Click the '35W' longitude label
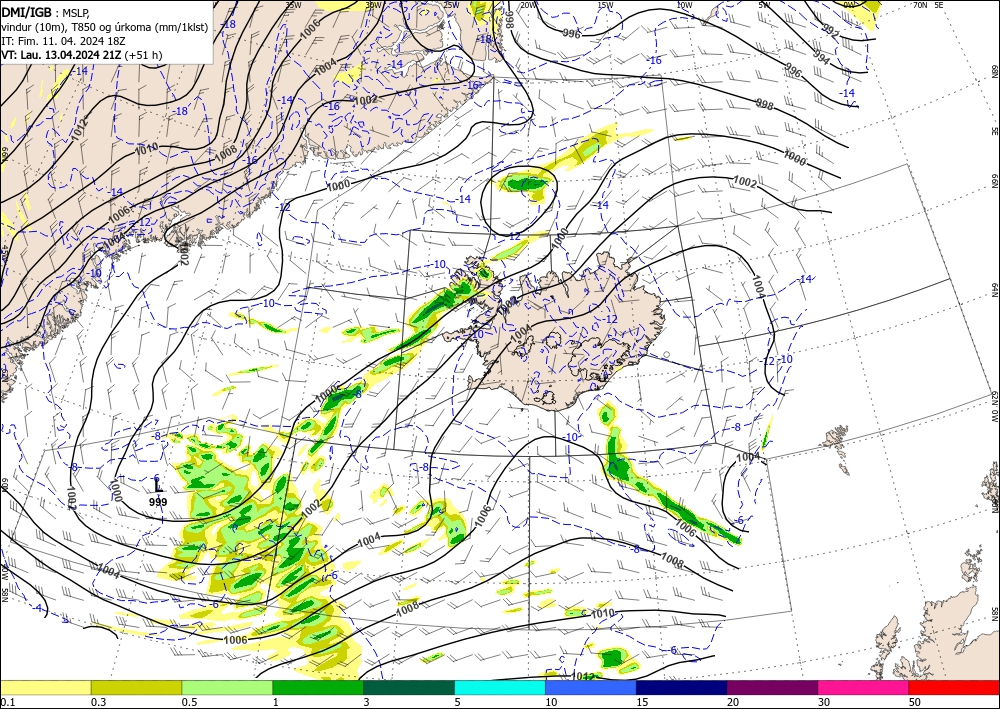1000x709 pixels. (293, 5)
